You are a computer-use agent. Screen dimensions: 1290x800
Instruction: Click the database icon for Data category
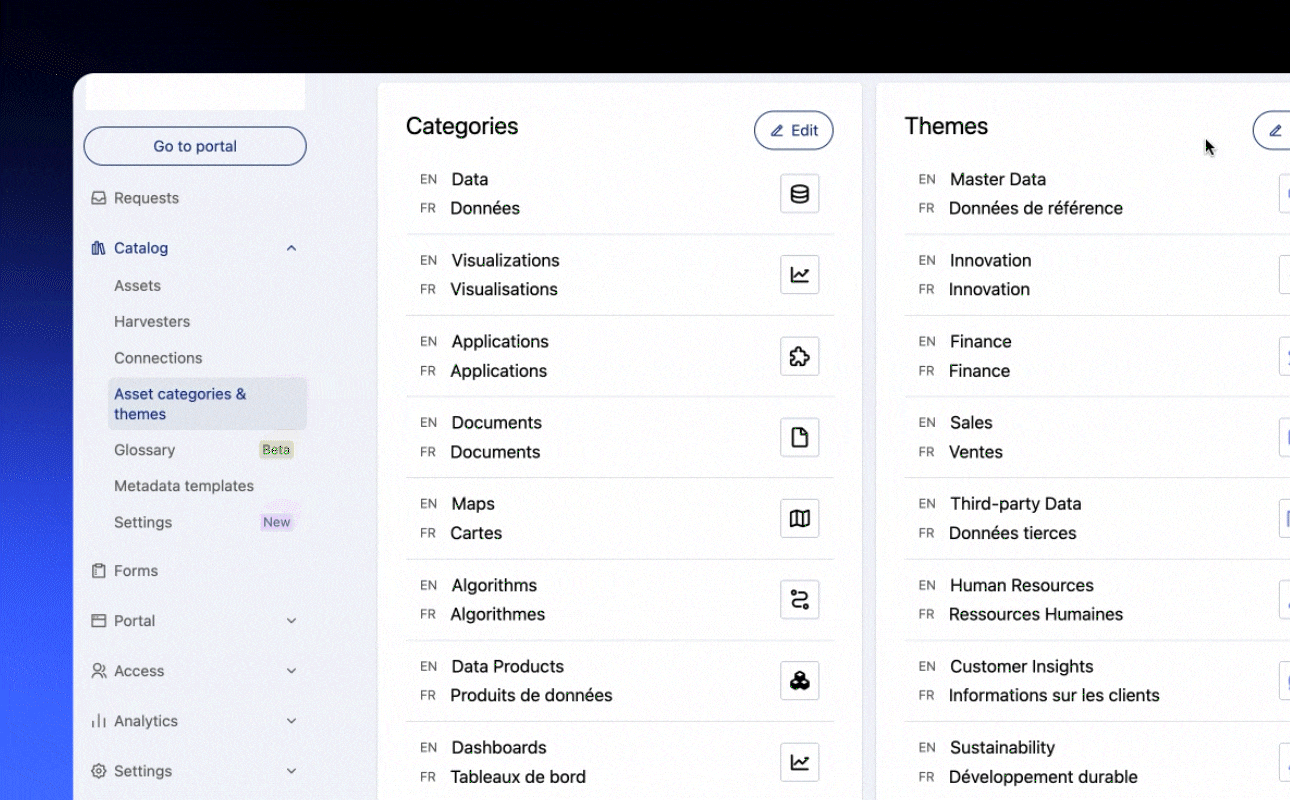click(799, 194)
